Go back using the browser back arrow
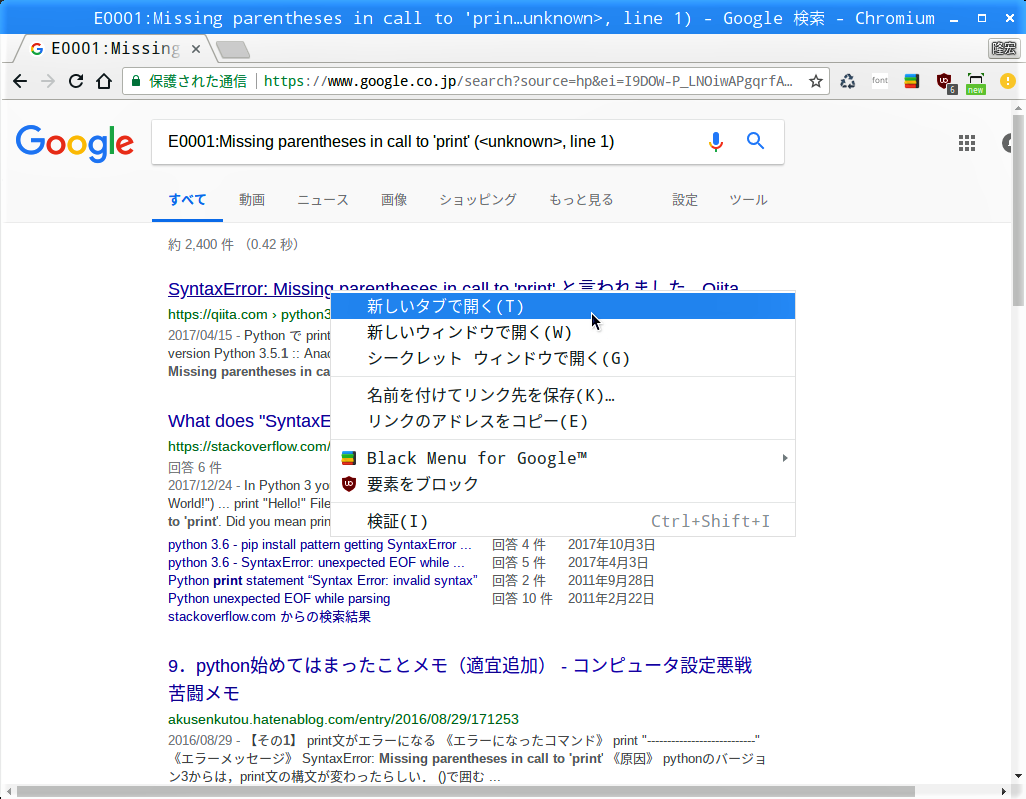 (x=20, y=81)
